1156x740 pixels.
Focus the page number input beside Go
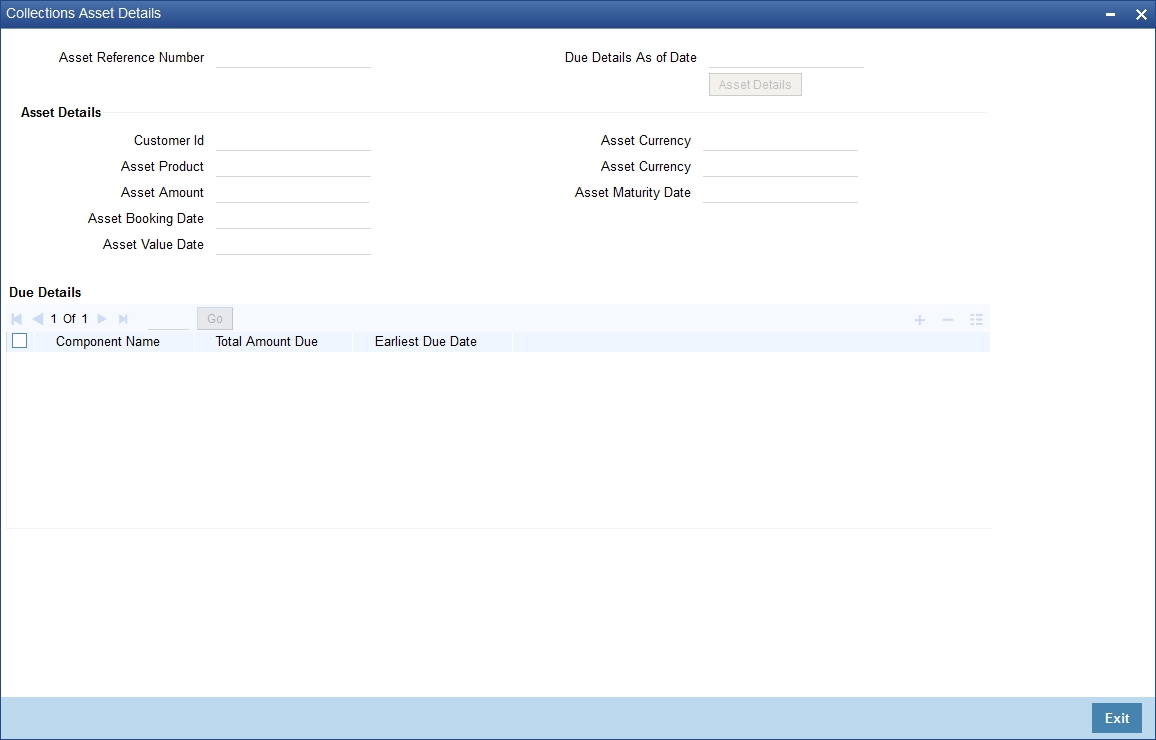tap(168, 319)
